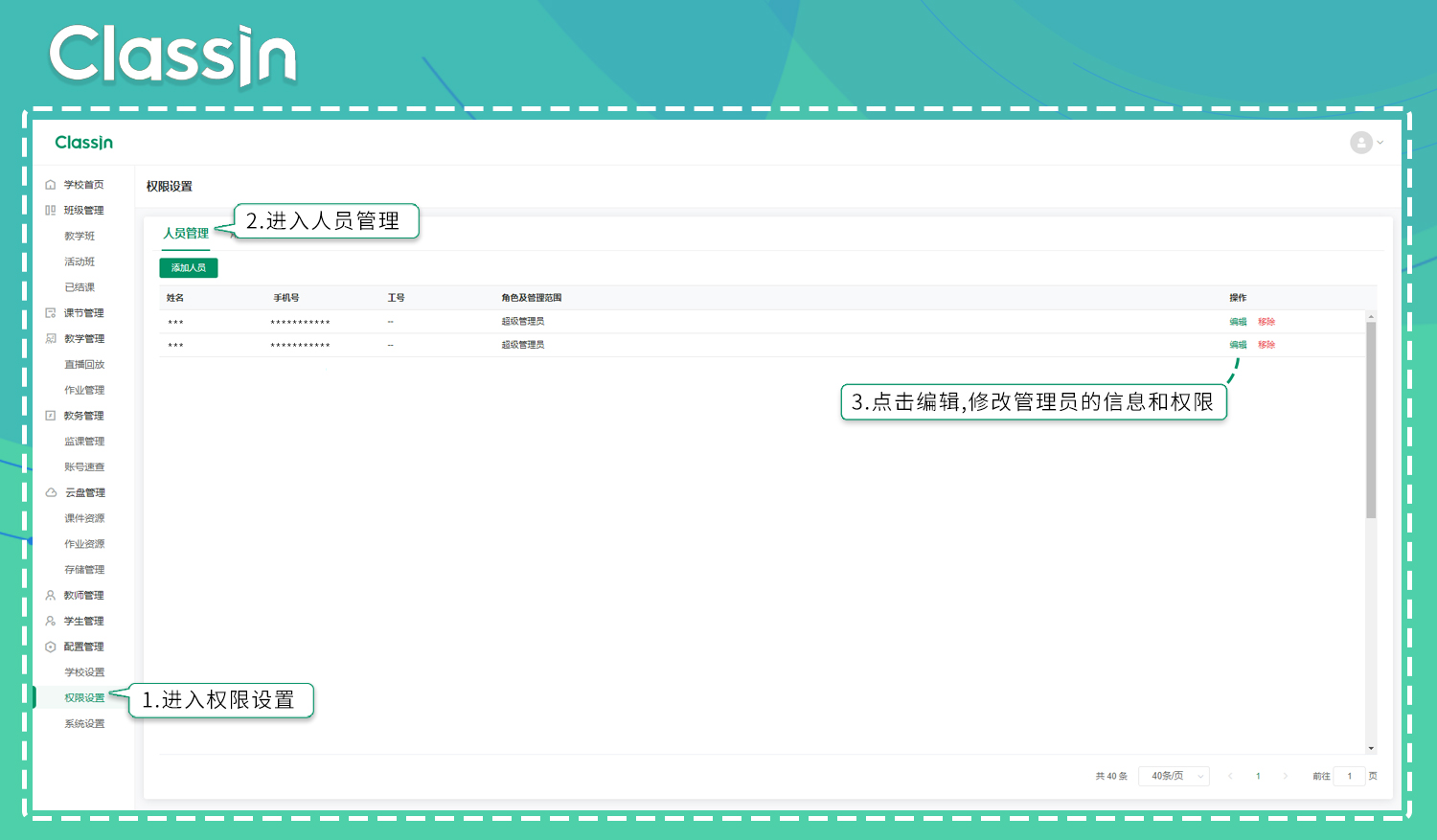The width and height of the screenshot is (1437, 840).
Task: Go to previous page arrow
Action: click(1230, 776)
